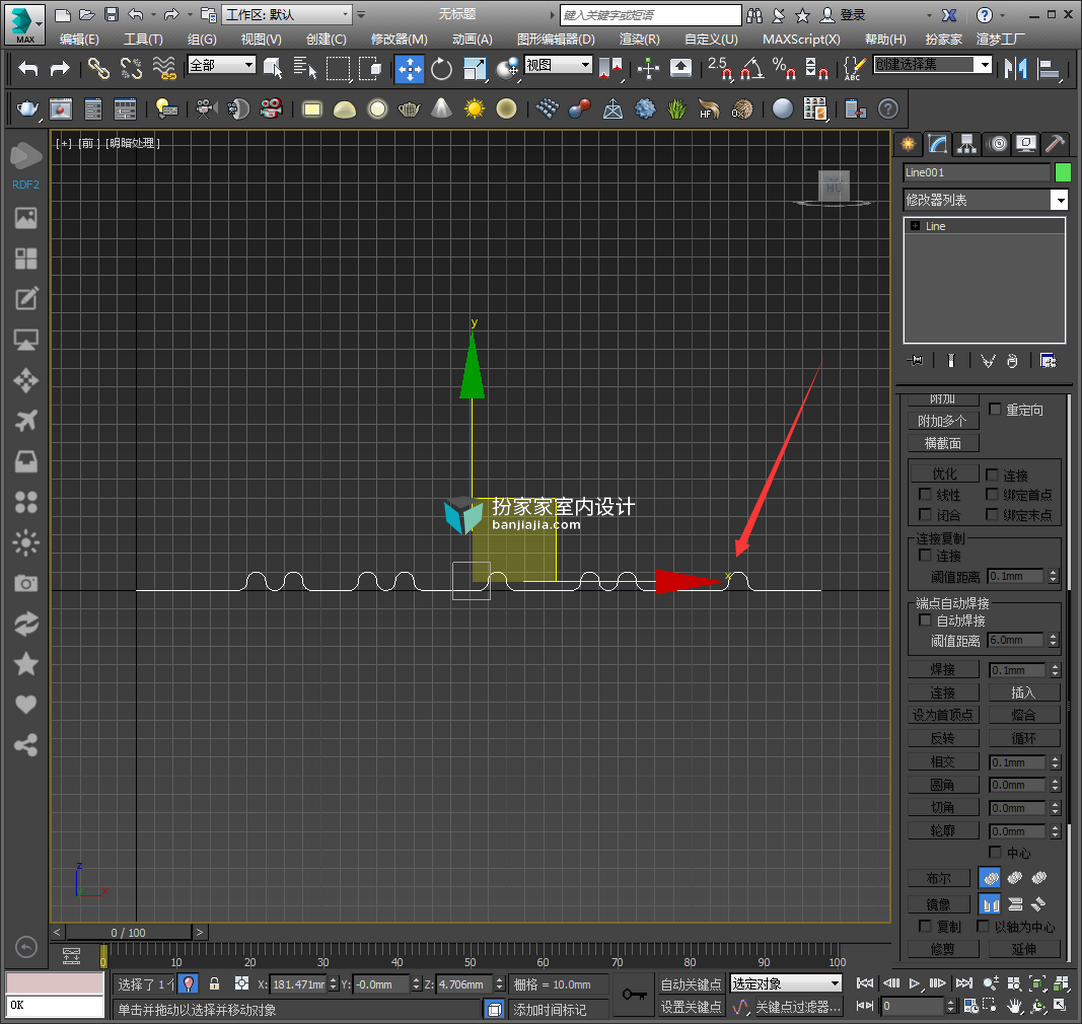The width and height of the screenshot is (1082, 1024).
Task: Click the share icon in left sidebar
Action: click(26, 745)
